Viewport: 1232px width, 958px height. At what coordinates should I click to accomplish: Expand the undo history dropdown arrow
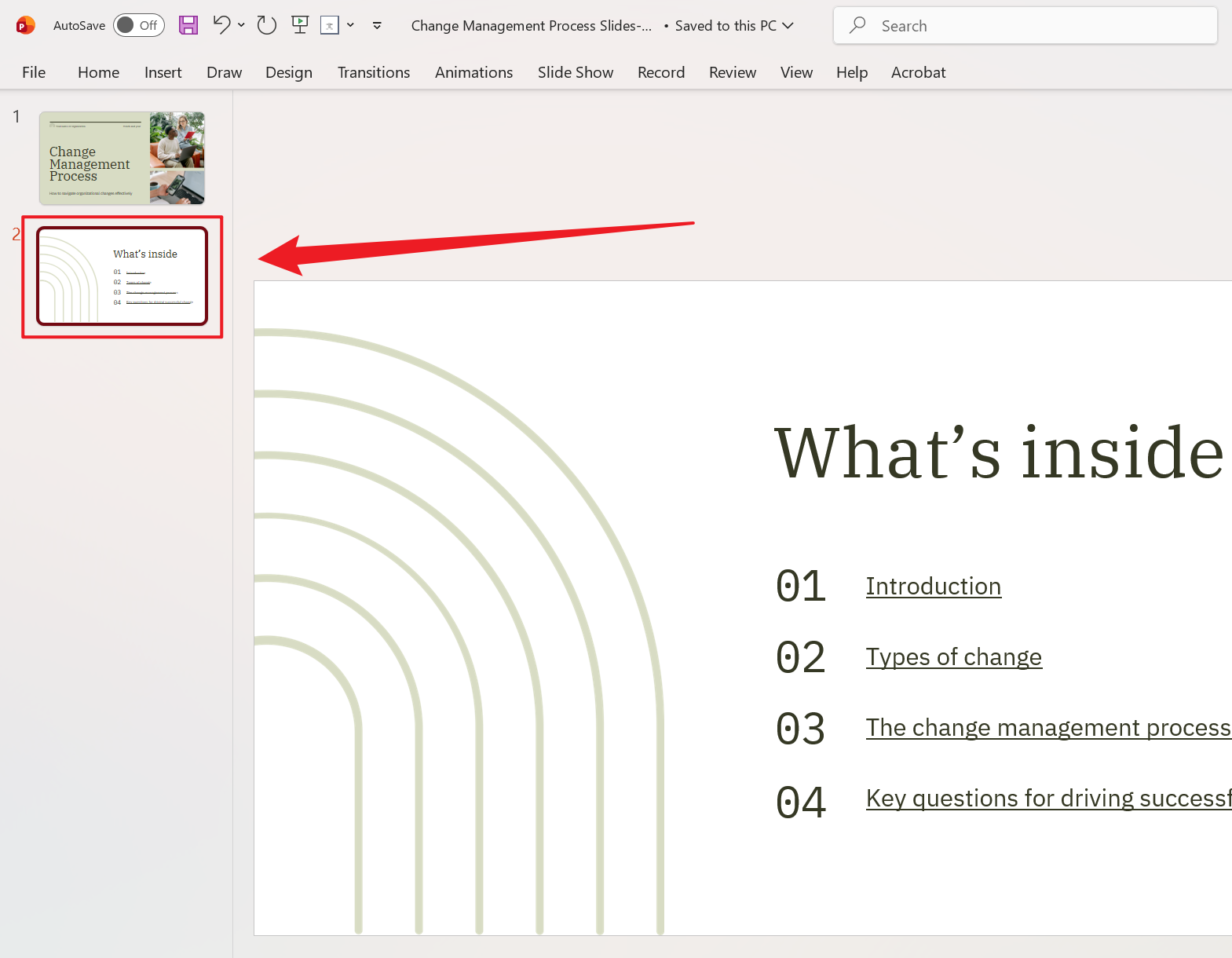[x=241, y=25]
